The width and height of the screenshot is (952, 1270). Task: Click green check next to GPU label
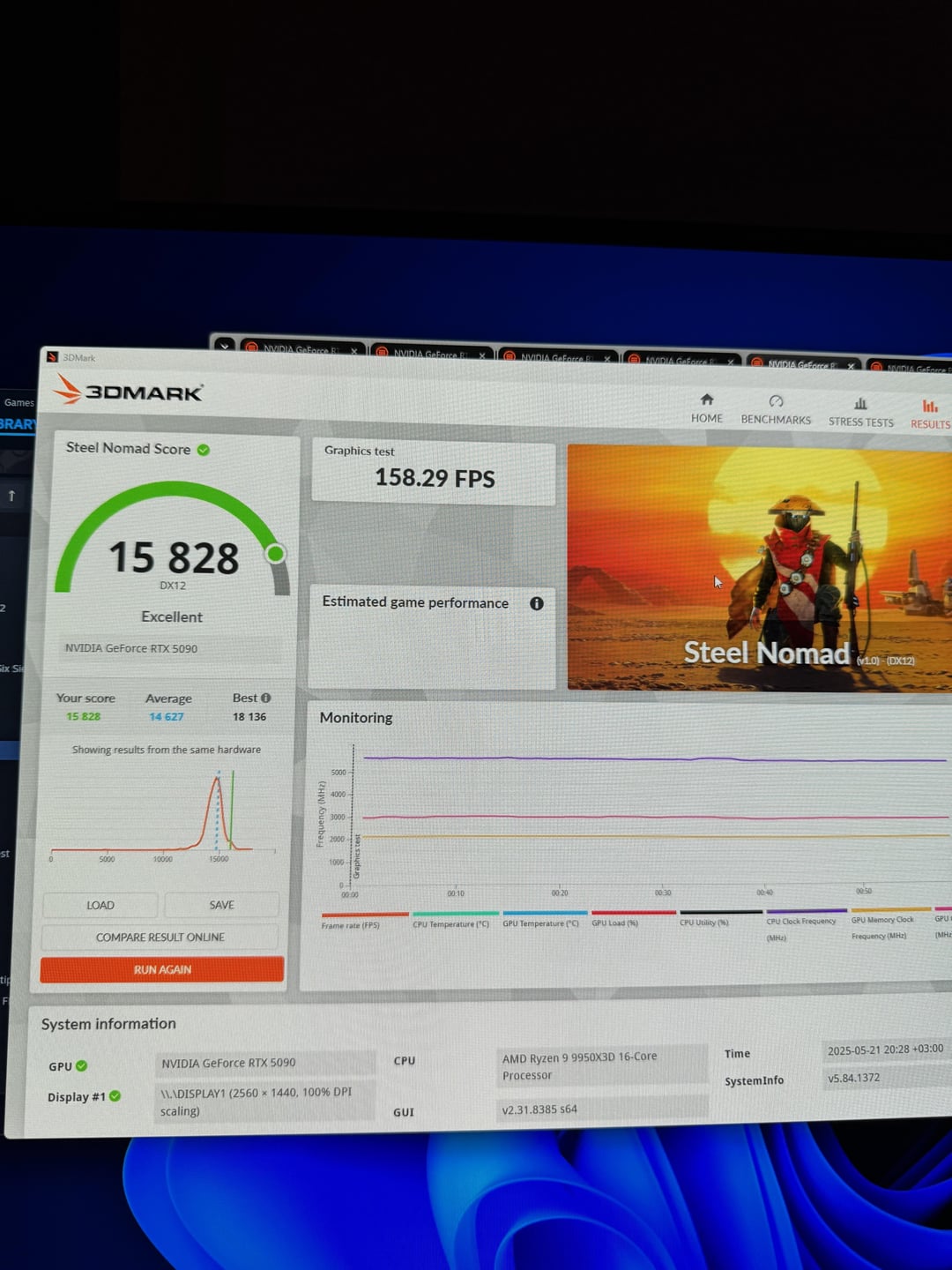[x=82, y=1065]
